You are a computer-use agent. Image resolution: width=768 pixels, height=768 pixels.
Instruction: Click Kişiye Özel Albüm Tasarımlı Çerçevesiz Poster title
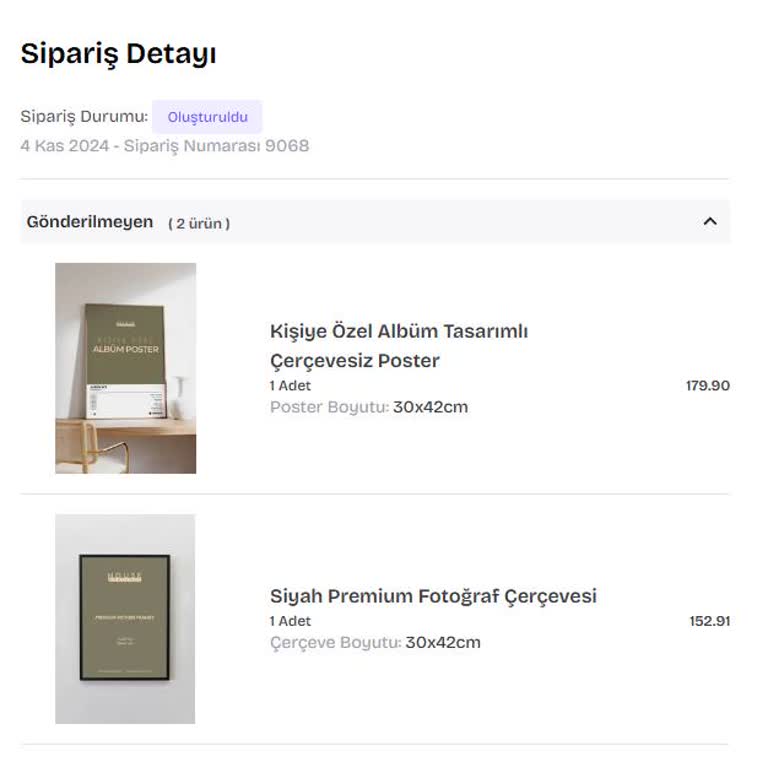(x=398, y=331)
